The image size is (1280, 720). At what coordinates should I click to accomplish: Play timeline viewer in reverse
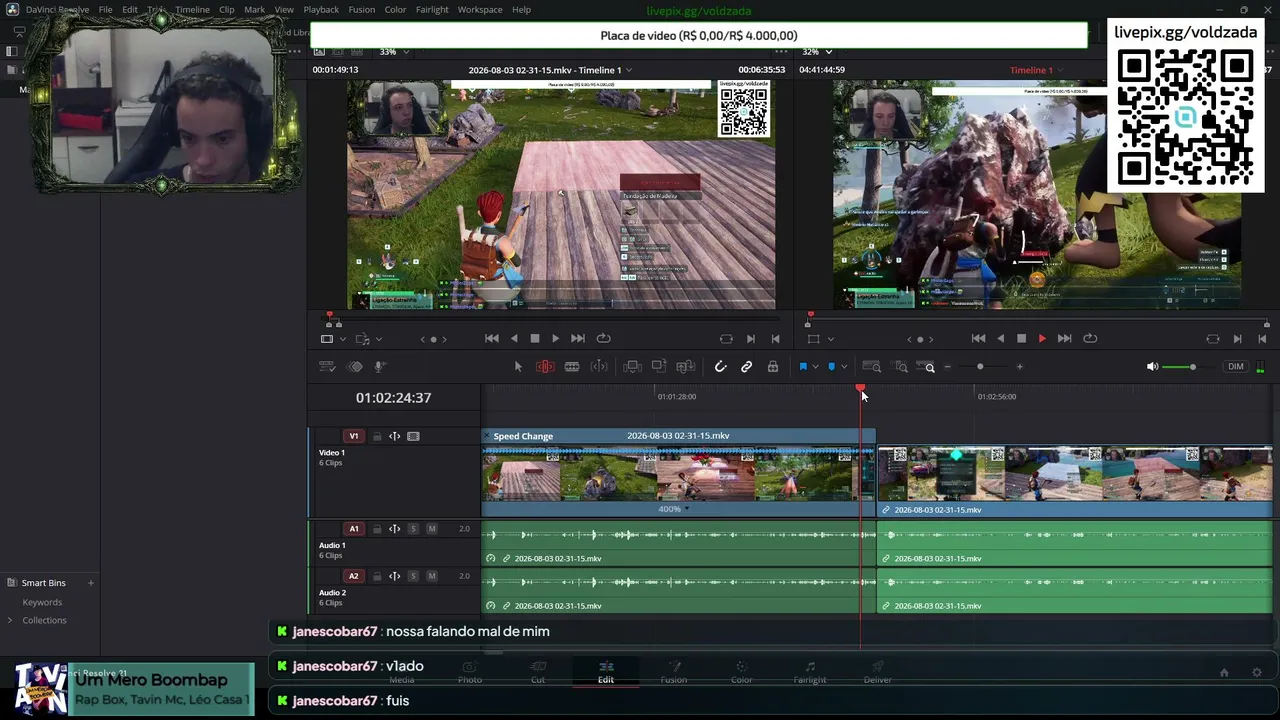tap(1000, 339)
